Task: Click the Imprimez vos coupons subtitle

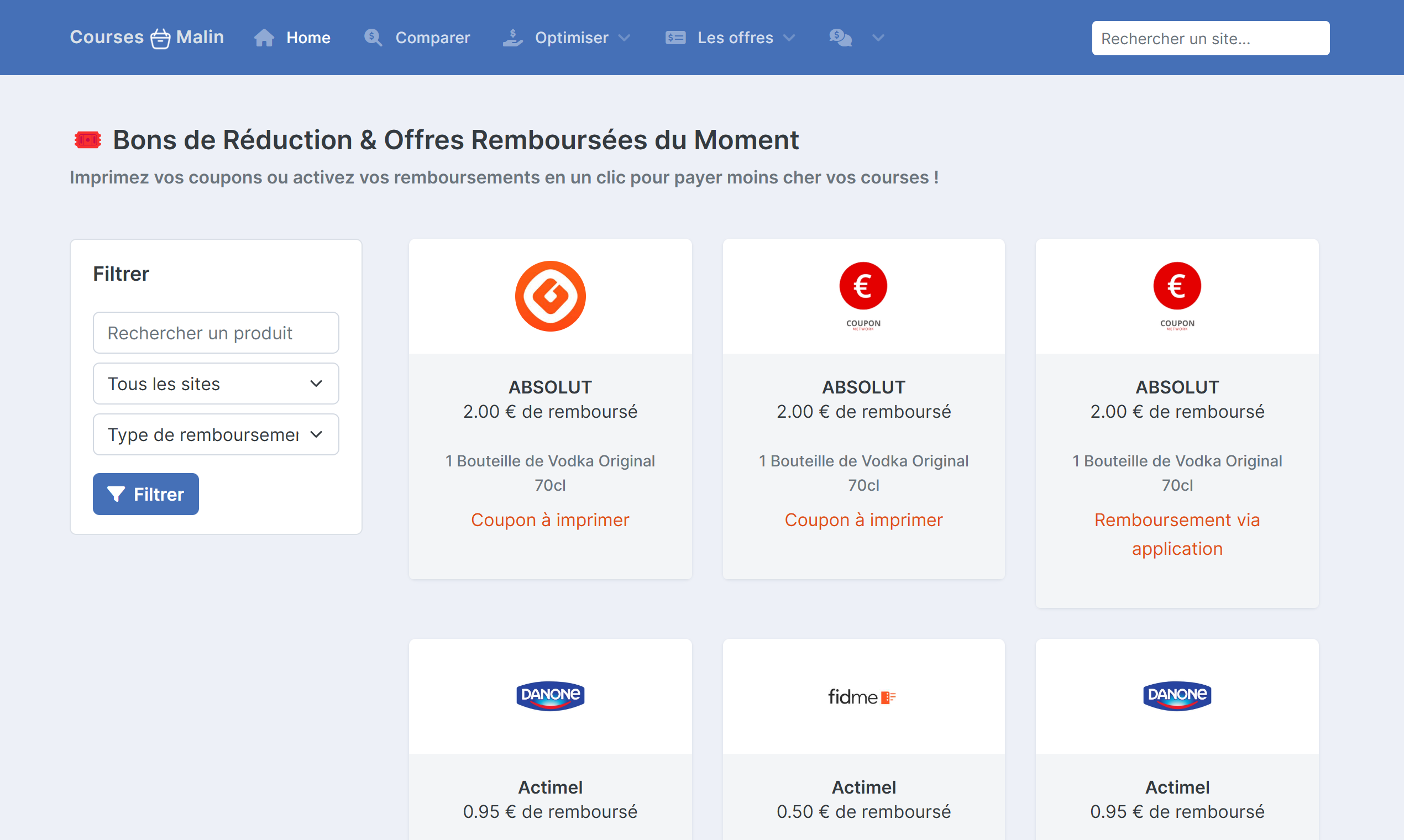Action: pyautogui.click(x=505, y=177)
